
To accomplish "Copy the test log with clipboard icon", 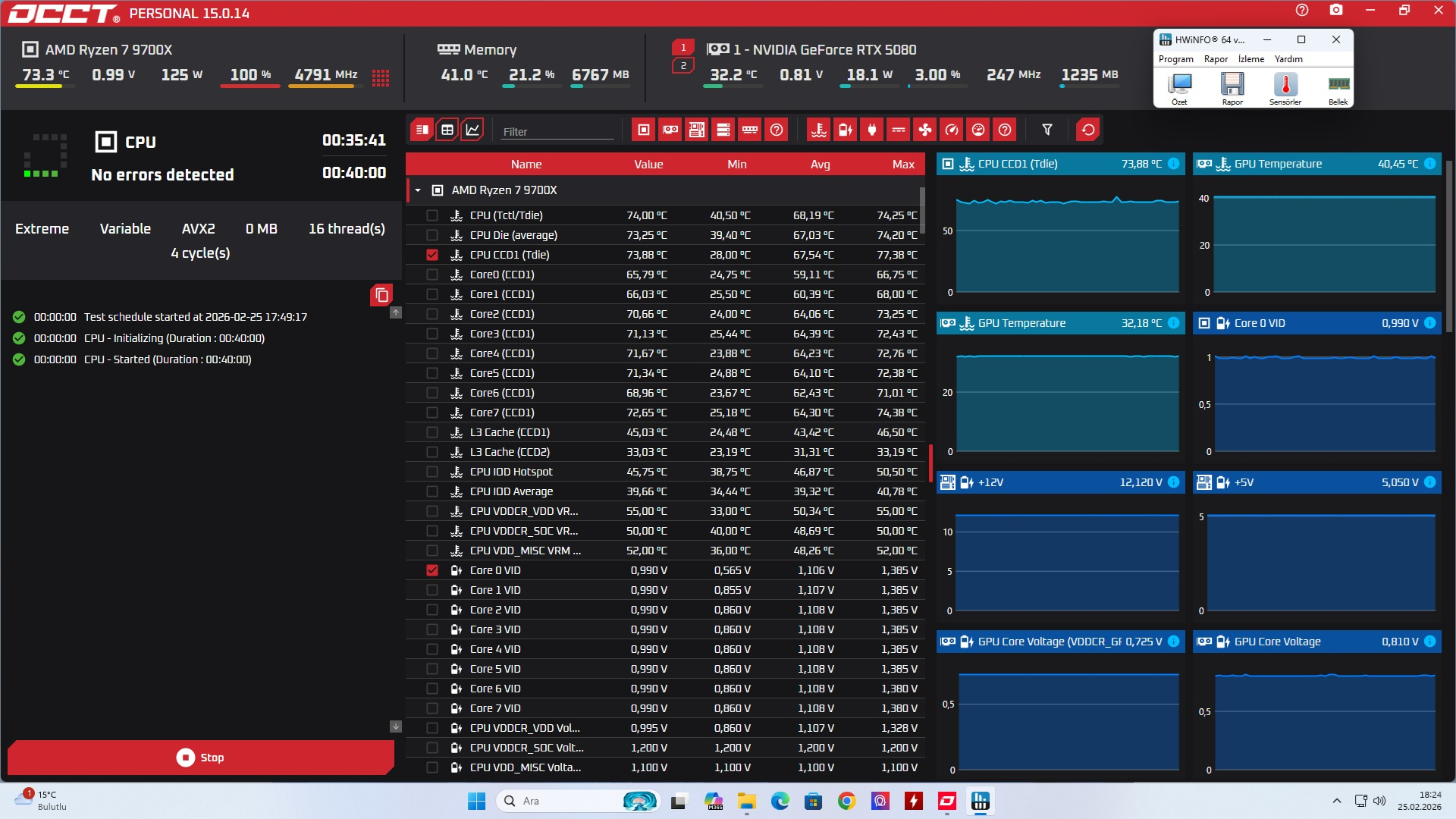I will tap(381, 295).
